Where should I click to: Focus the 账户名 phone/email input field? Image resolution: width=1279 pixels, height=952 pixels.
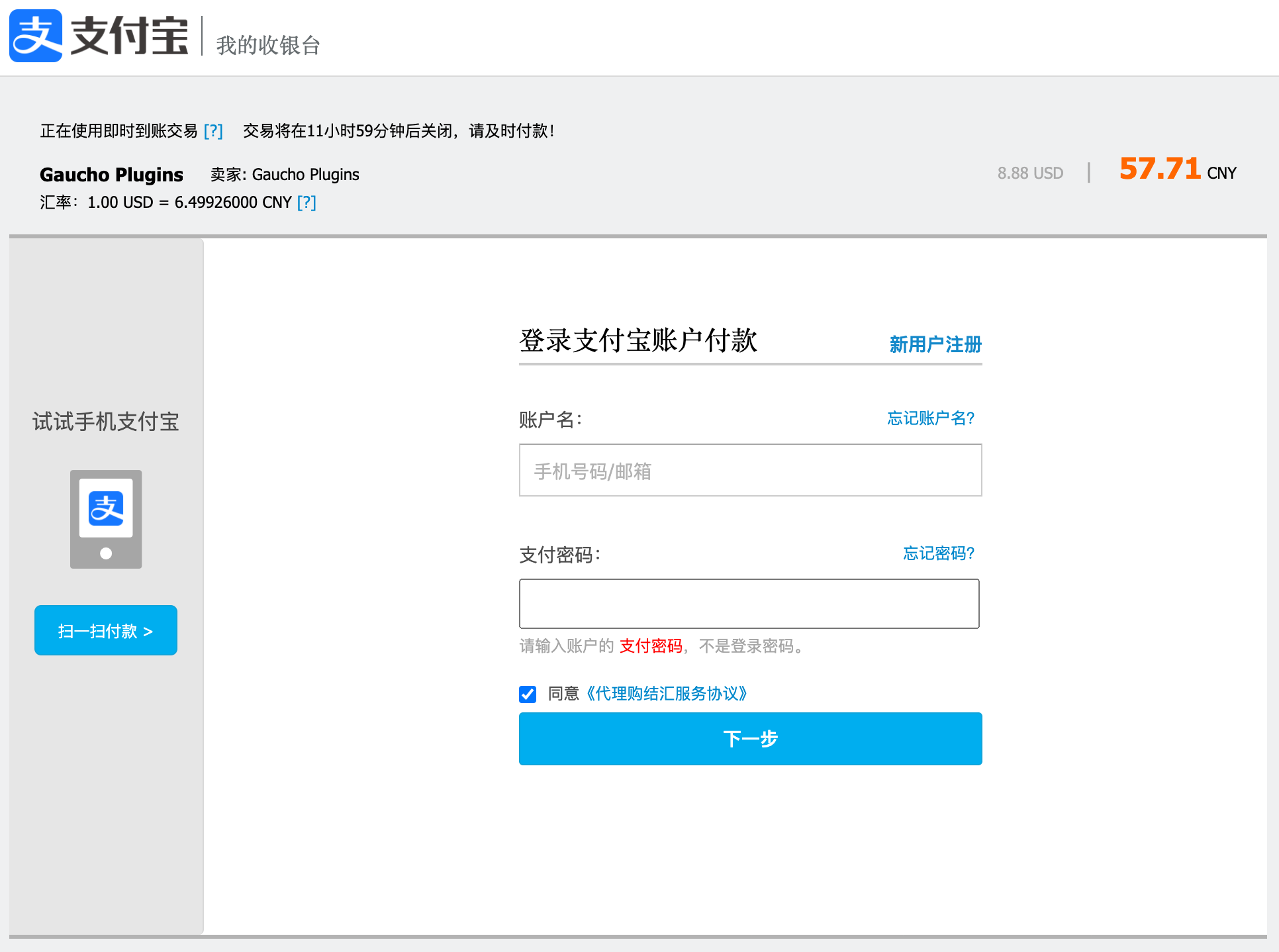(x=750, y=471)
